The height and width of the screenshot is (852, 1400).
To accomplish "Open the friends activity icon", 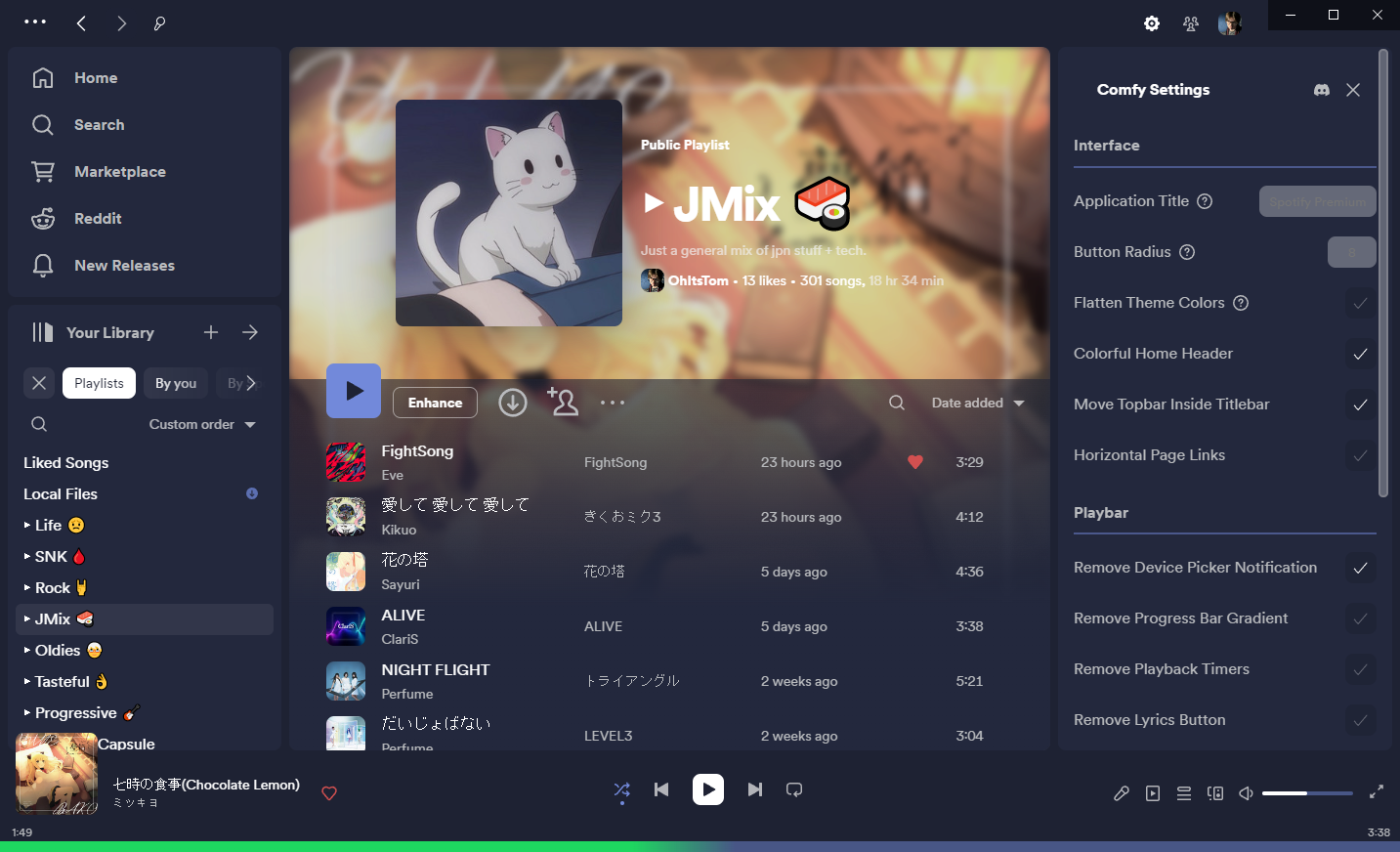I will tap(1191, 23).
